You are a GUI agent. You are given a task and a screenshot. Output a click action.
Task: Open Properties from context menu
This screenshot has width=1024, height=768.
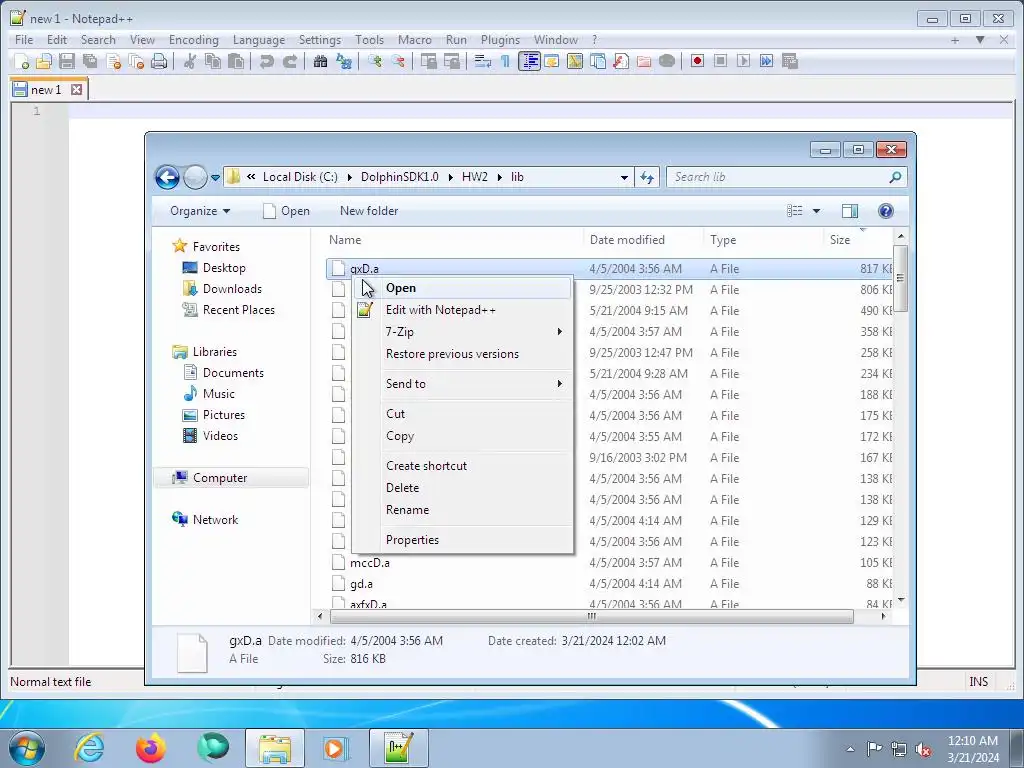[462, 540]
